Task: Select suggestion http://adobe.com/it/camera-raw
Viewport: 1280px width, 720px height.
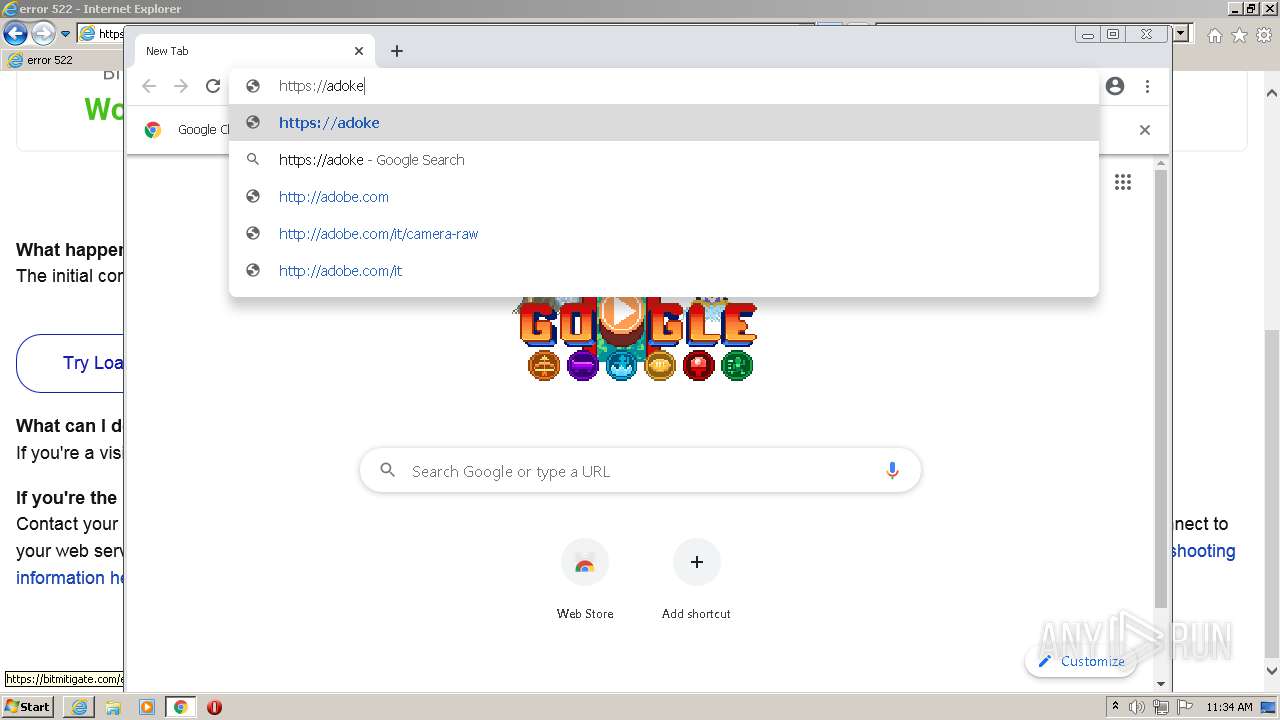Action: 664,234
